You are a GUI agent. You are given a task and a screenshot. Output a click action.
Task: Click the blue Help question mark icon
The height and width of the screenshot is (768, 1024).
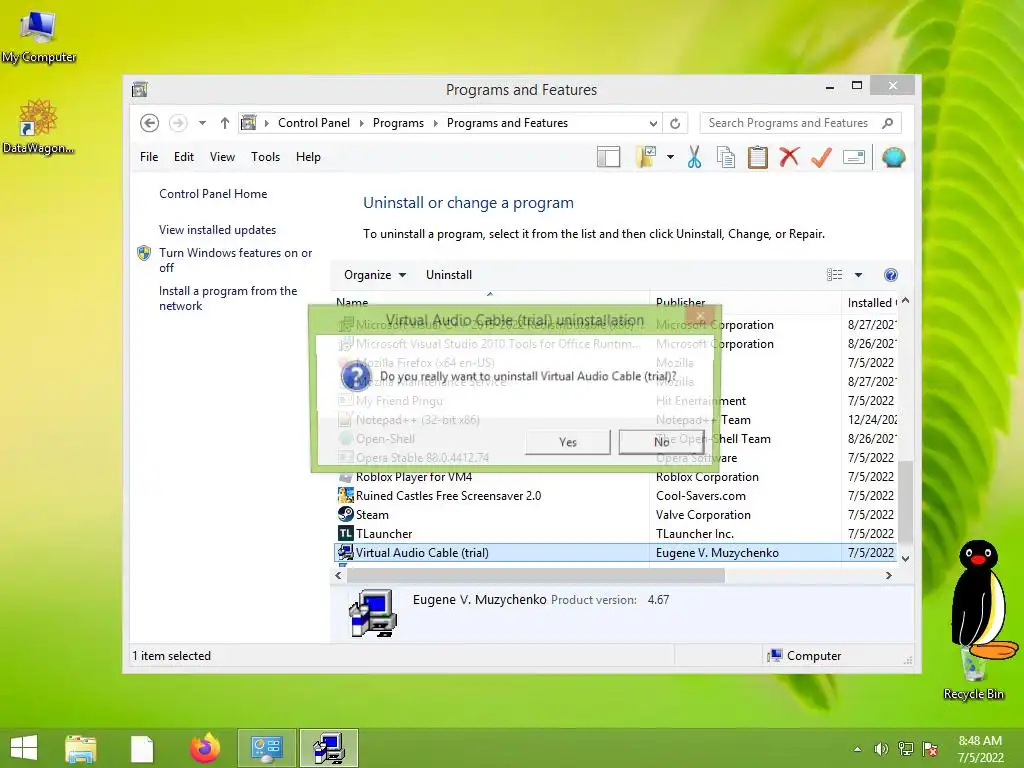click(x=890, y=275)
